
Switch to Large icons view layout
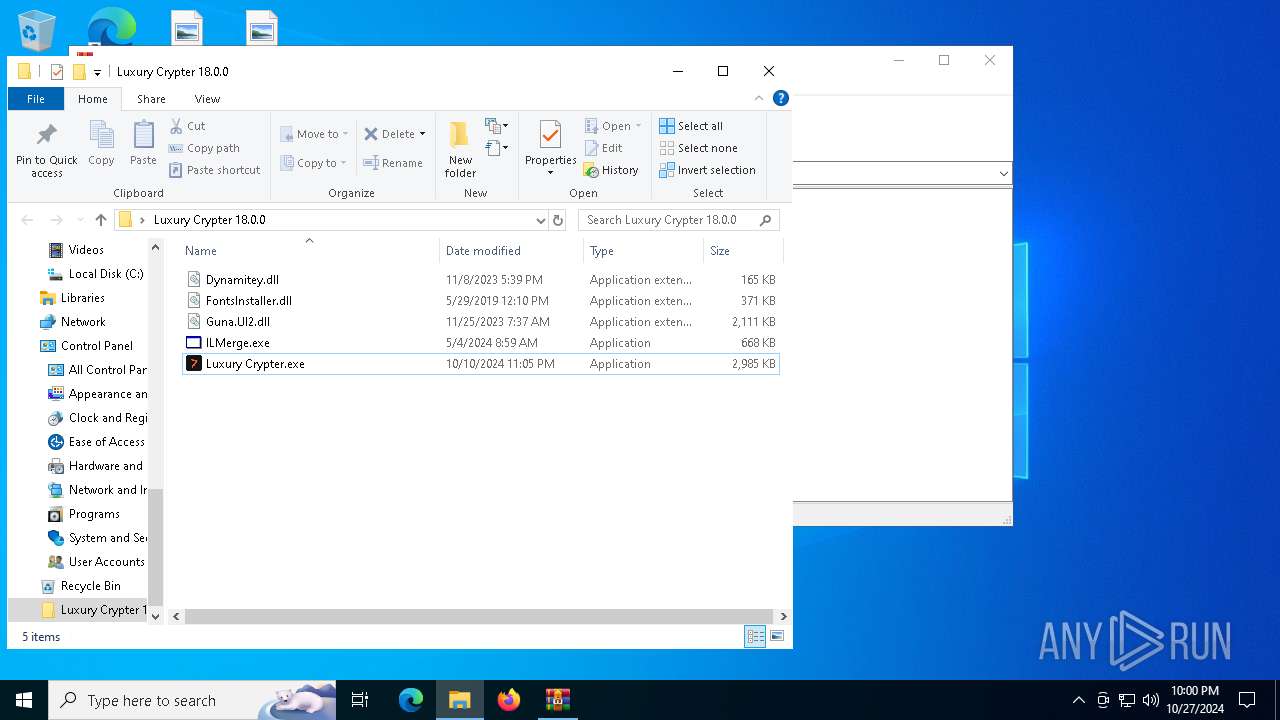[777, 636]
